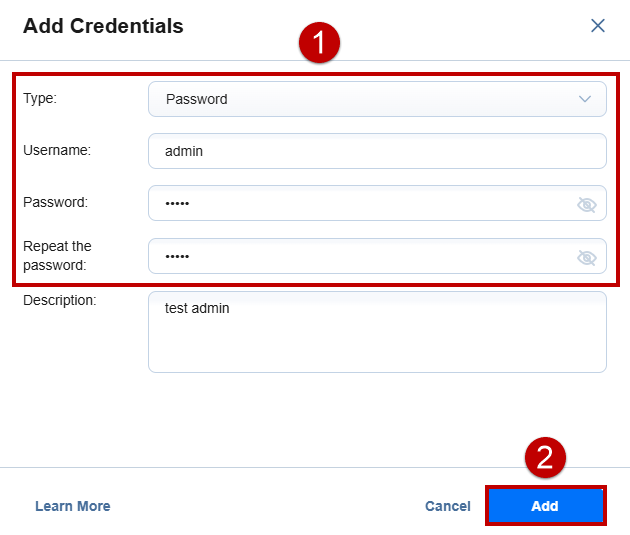Expand the chevron arrow in Type field
The height and width of the screenshot is (535, 630).
pyautogui.click(x=585, y=99)
